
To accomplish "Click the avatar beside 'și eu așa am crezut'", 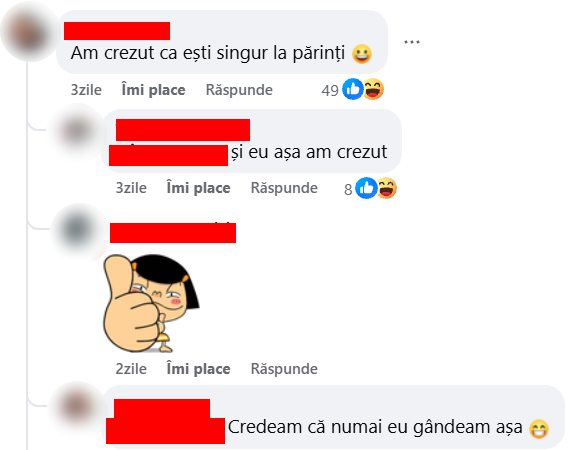I will (x=77, y=132).
